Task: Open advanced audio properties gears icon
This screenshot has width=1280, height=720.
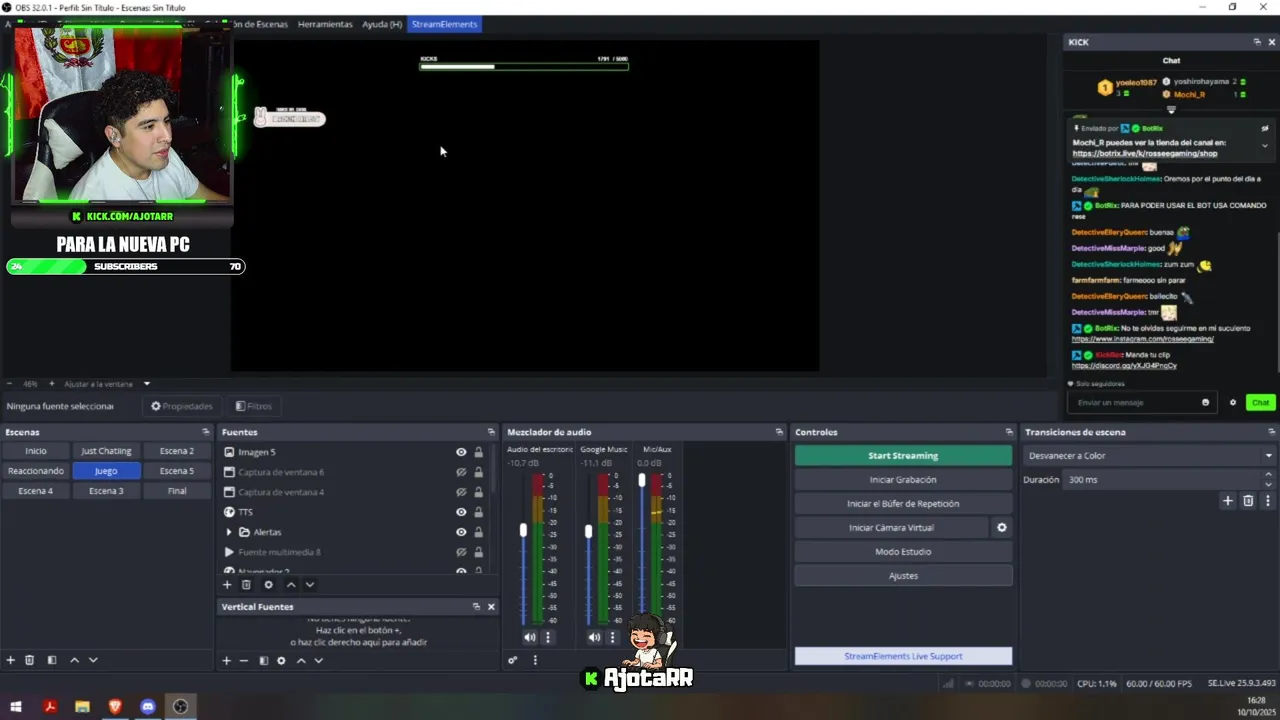Action: [x=513, y=660]
